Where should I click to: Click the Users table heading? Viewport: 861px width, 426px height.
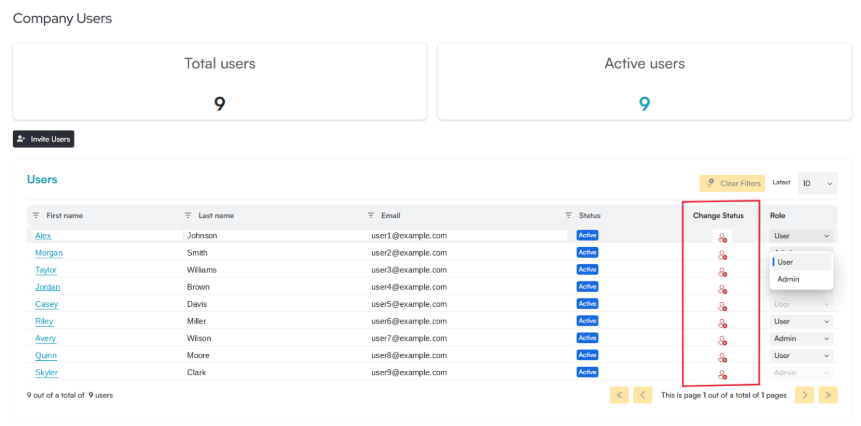42,180
